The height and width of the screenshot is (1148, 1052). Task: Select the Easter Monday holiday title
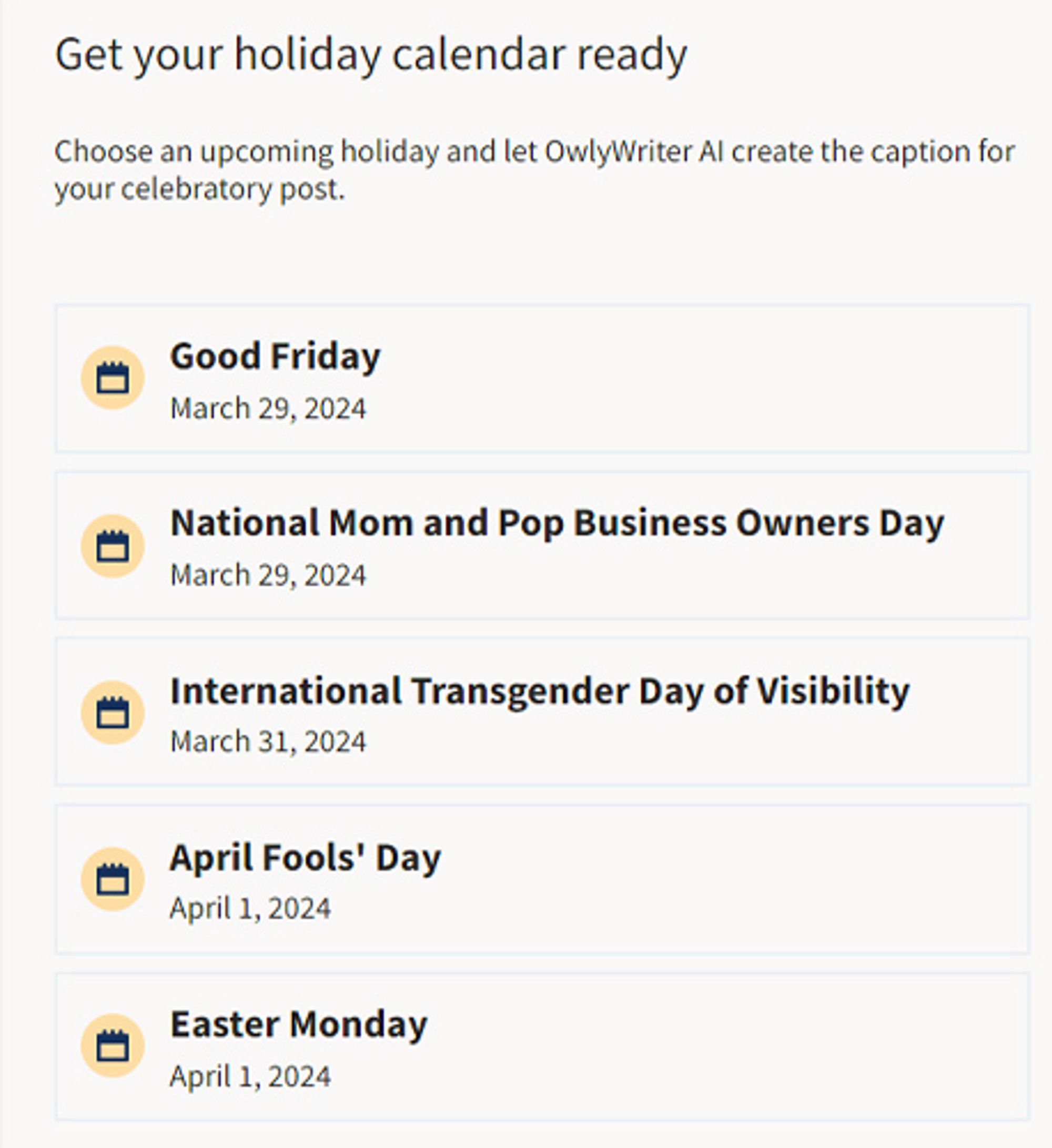click(298, 1024)
